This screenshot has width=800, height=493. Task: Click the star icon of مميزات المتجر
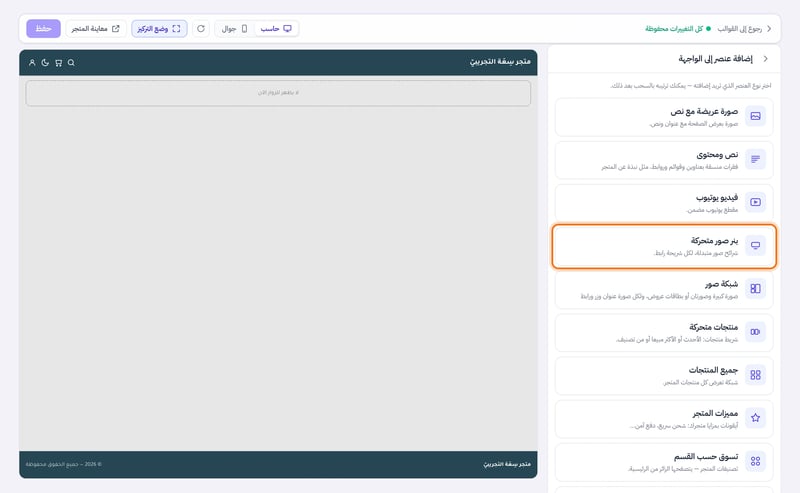tap(755, 418)
